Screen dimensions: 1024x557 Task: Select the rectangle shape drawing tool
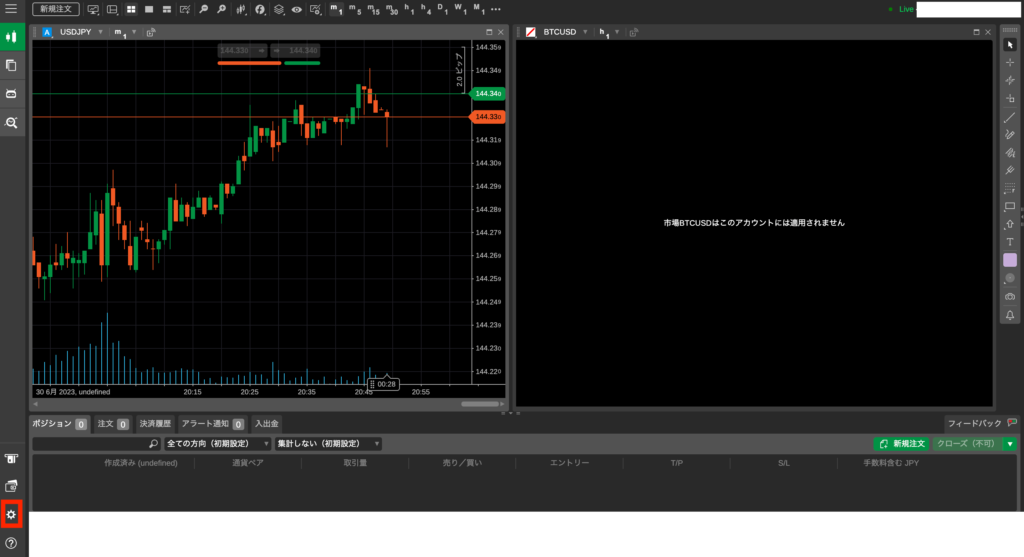tap(1009, 206)
